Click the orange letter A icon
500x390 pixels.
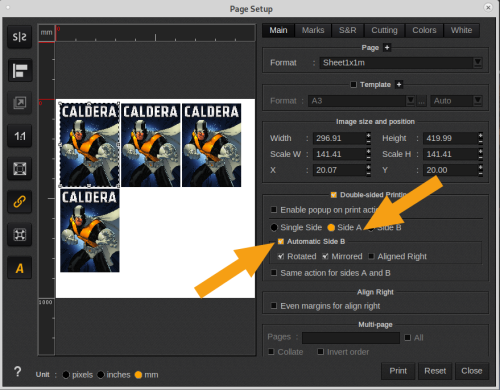coord(20,268)
